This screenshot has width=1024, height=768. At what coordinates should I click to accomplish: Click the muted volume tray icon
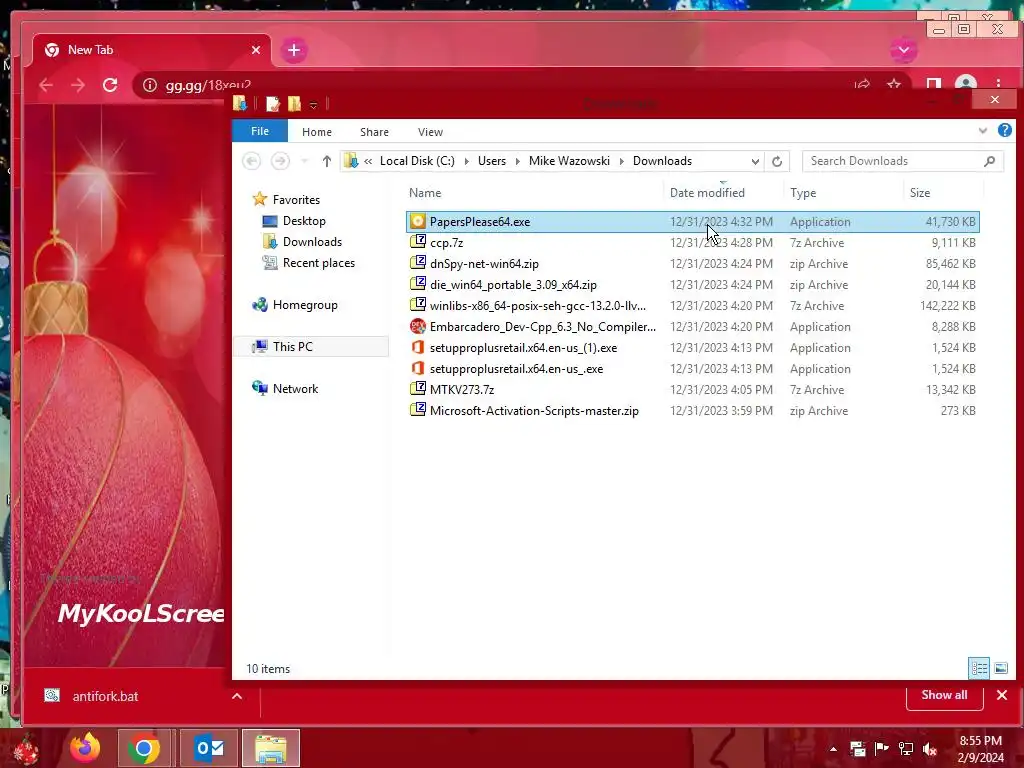(x=930, y=749)
